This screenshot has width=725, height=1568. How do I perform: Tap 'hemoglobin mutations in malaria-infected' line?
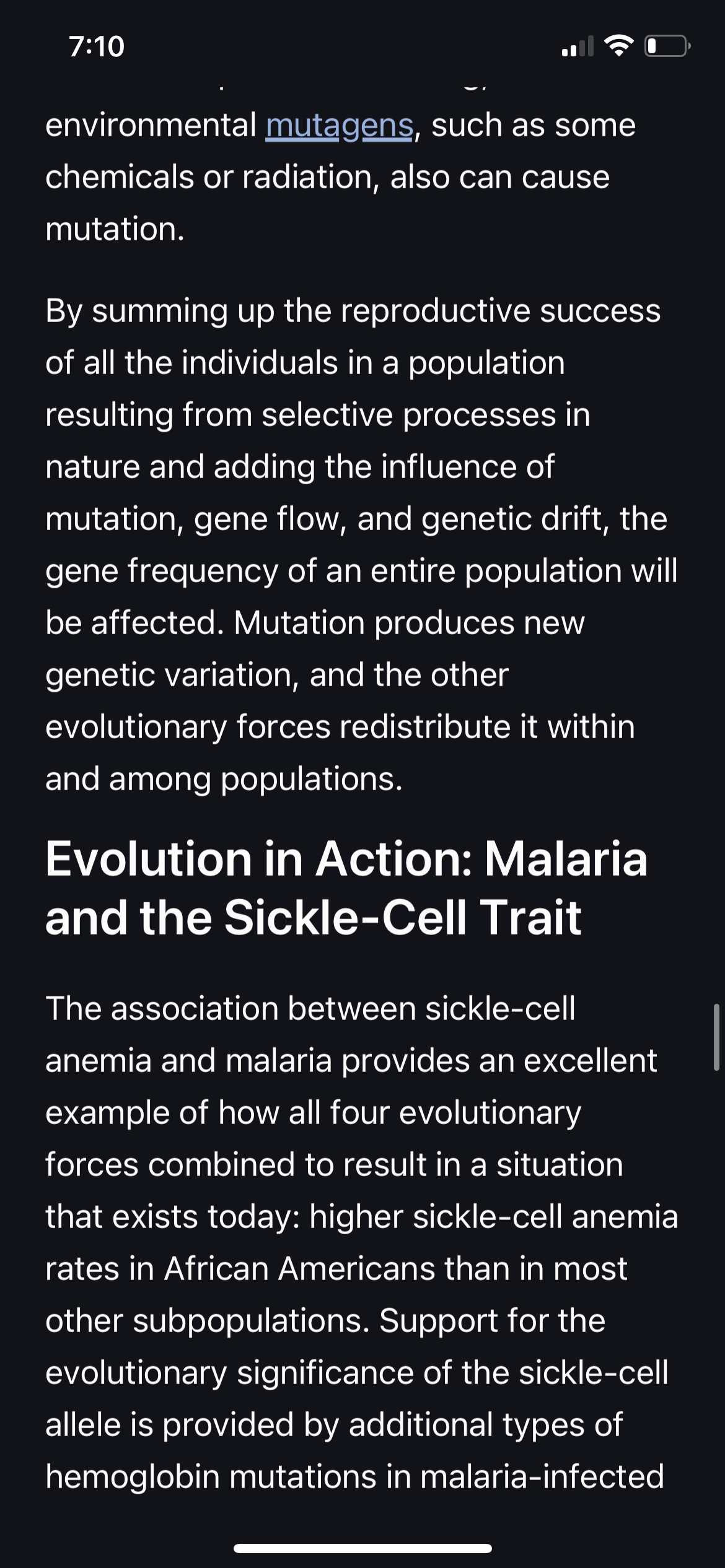coord(354,1477)
